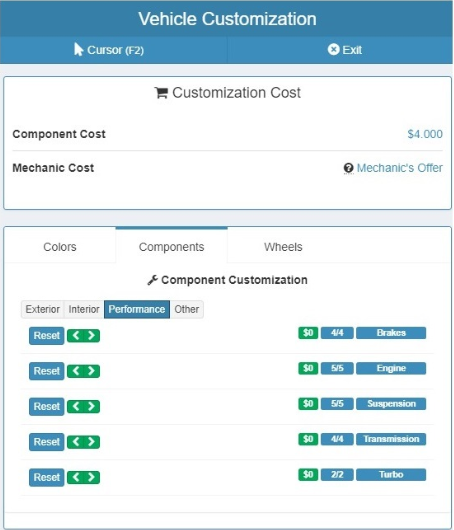Click the next arrow for Suspension
This screenshot has height=530, width=454.
point(91,406)
